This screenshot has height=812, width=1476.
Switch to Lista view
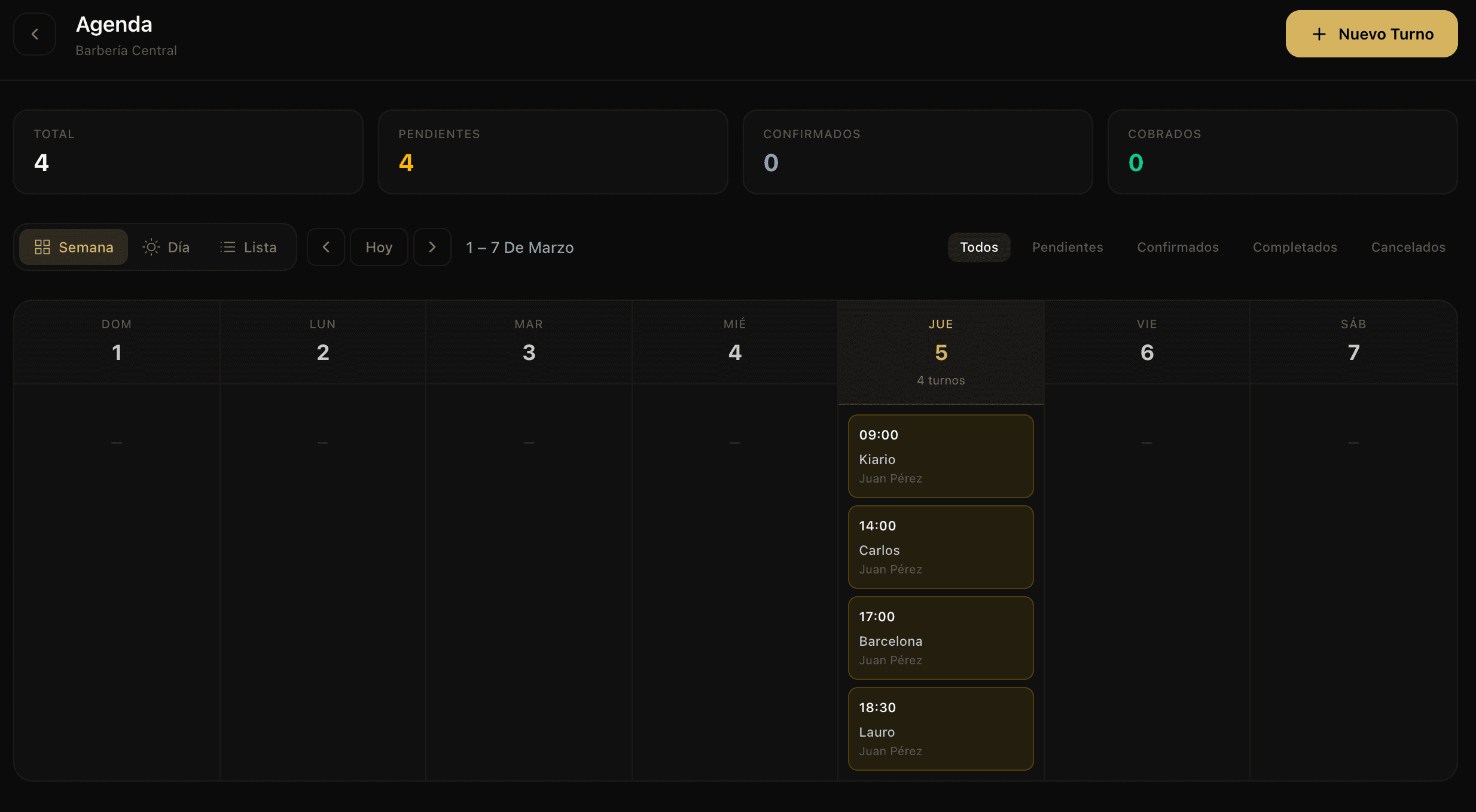click(248, 247)
